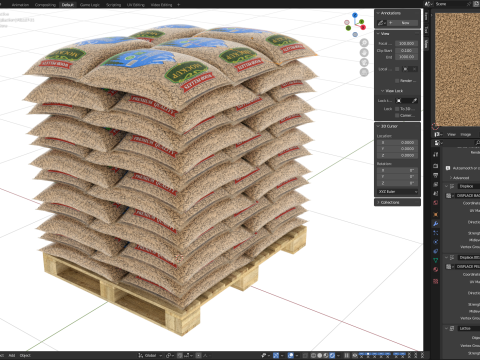Click the Lattice modifier type icon

click(x=452, y=328)
